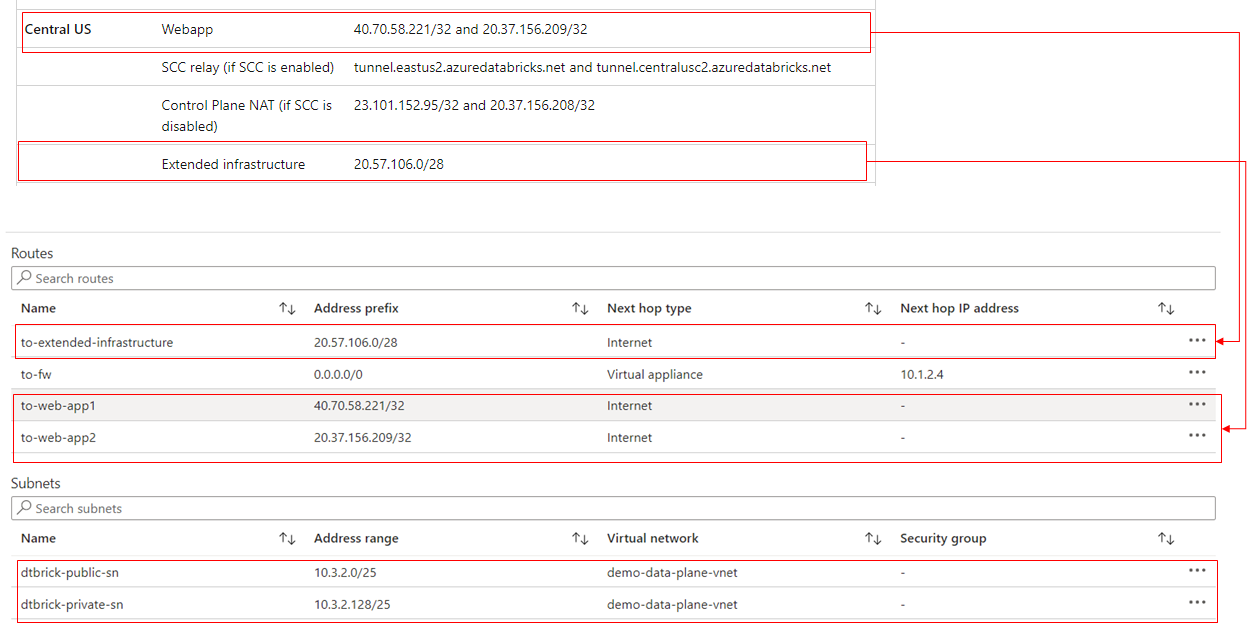Select the to-fw route name
Image resolution: width=1247 pixels, height=632 pixels.
pyautogui.click(x=35, y=374)
